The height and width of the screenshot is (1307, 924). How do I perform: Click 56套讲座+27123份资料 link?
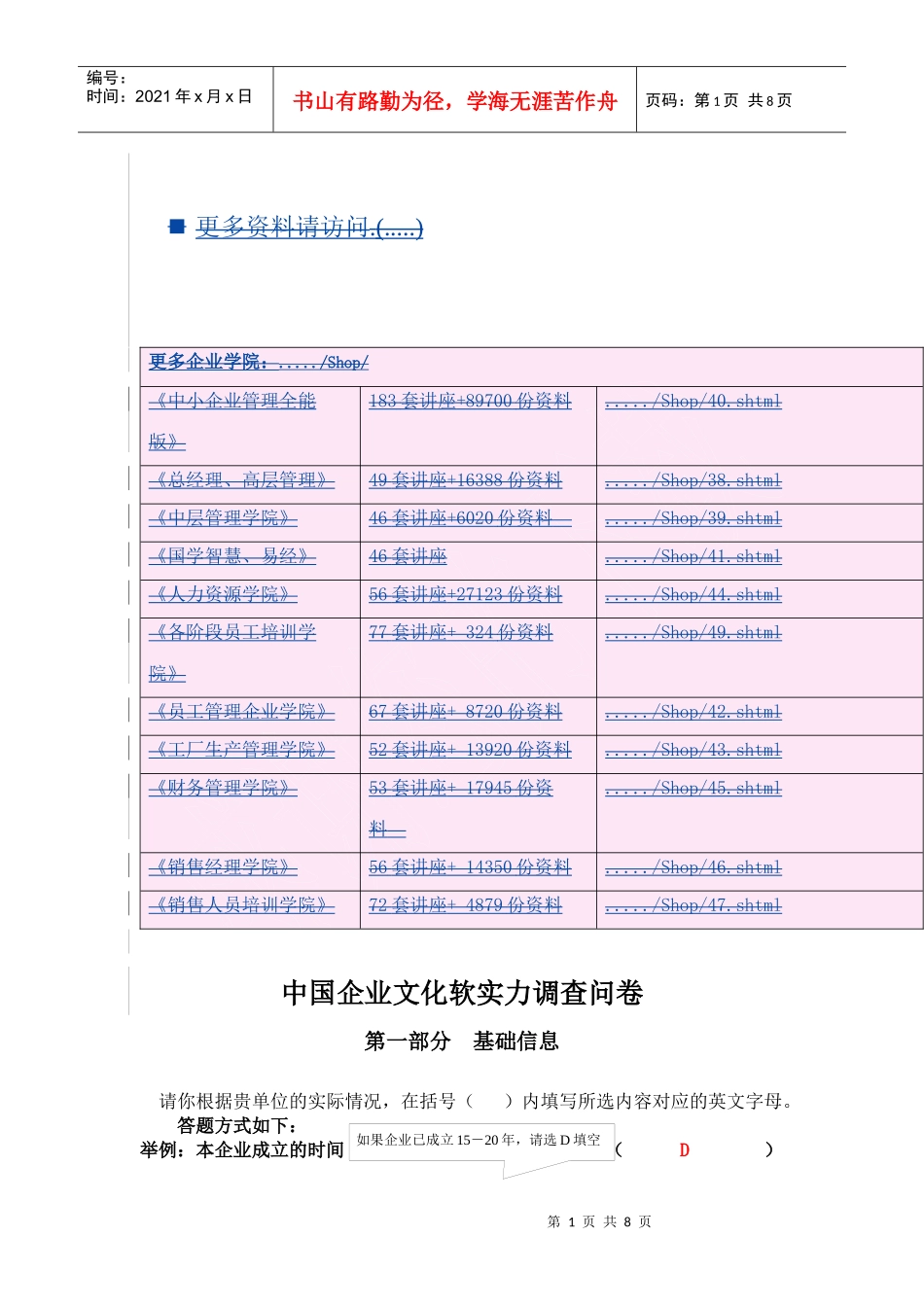pos(465,594)
